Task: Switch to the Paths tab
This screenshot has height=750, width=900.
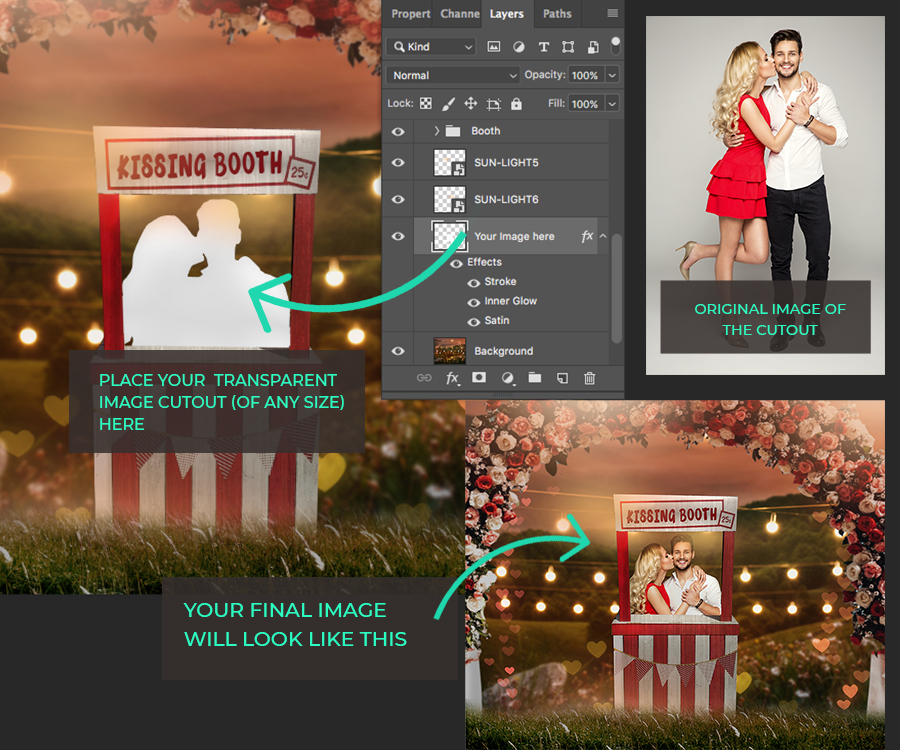Action: [557, 14]
